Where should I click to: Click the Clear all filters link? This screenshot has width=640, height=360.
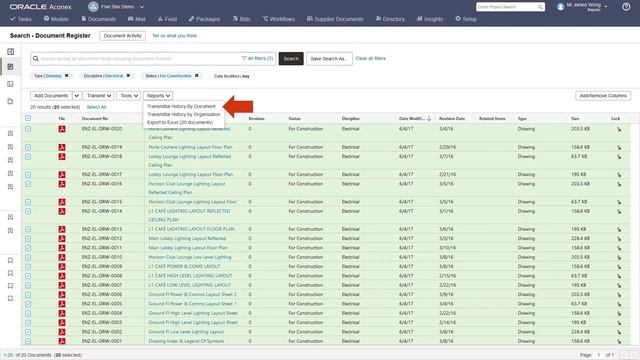click(371, 58)
